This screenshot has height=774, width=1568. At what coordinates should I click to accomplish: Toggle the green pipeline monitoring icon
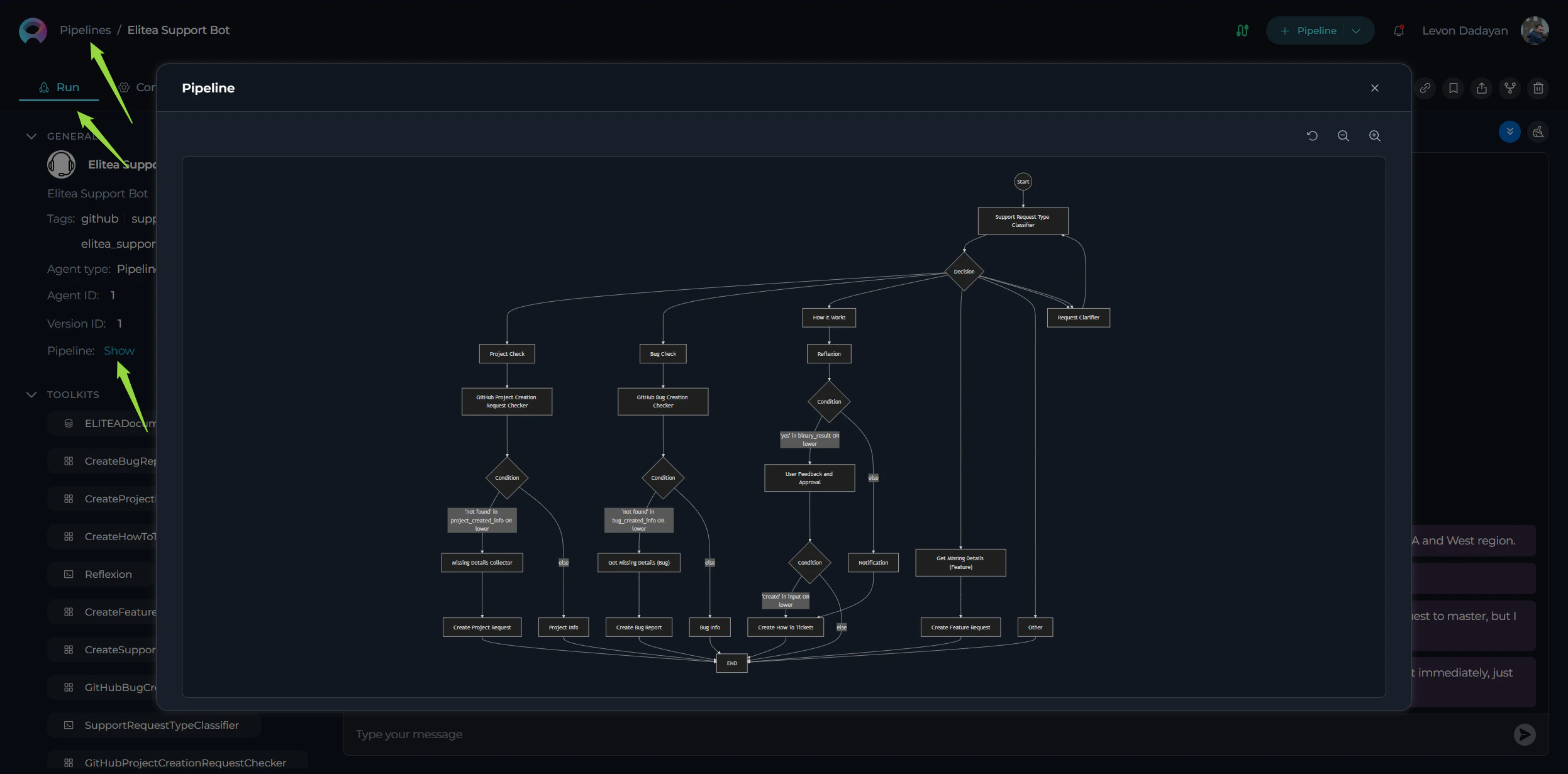pyautogui.click(x=1242, y=30)
